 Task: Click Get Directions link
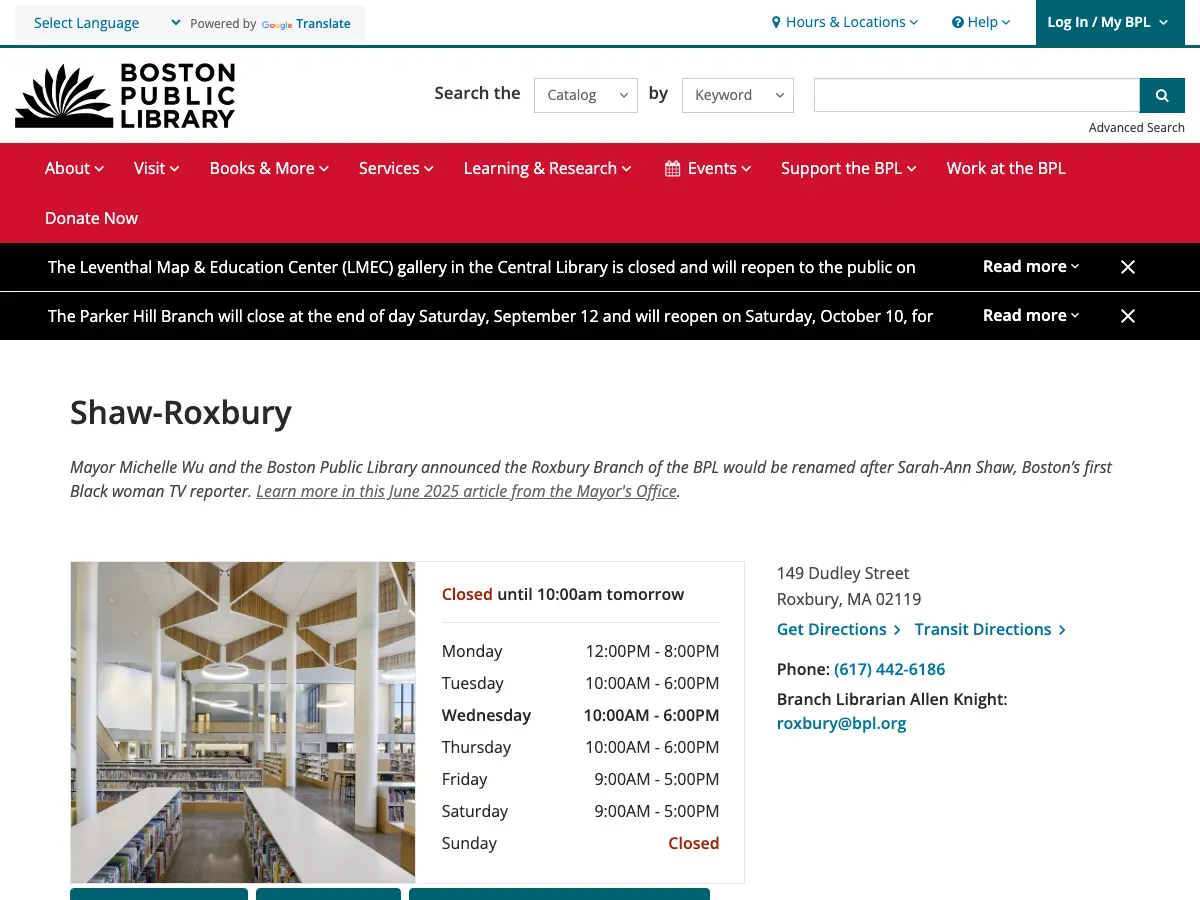pyautogui.click(x=839, y=629)
